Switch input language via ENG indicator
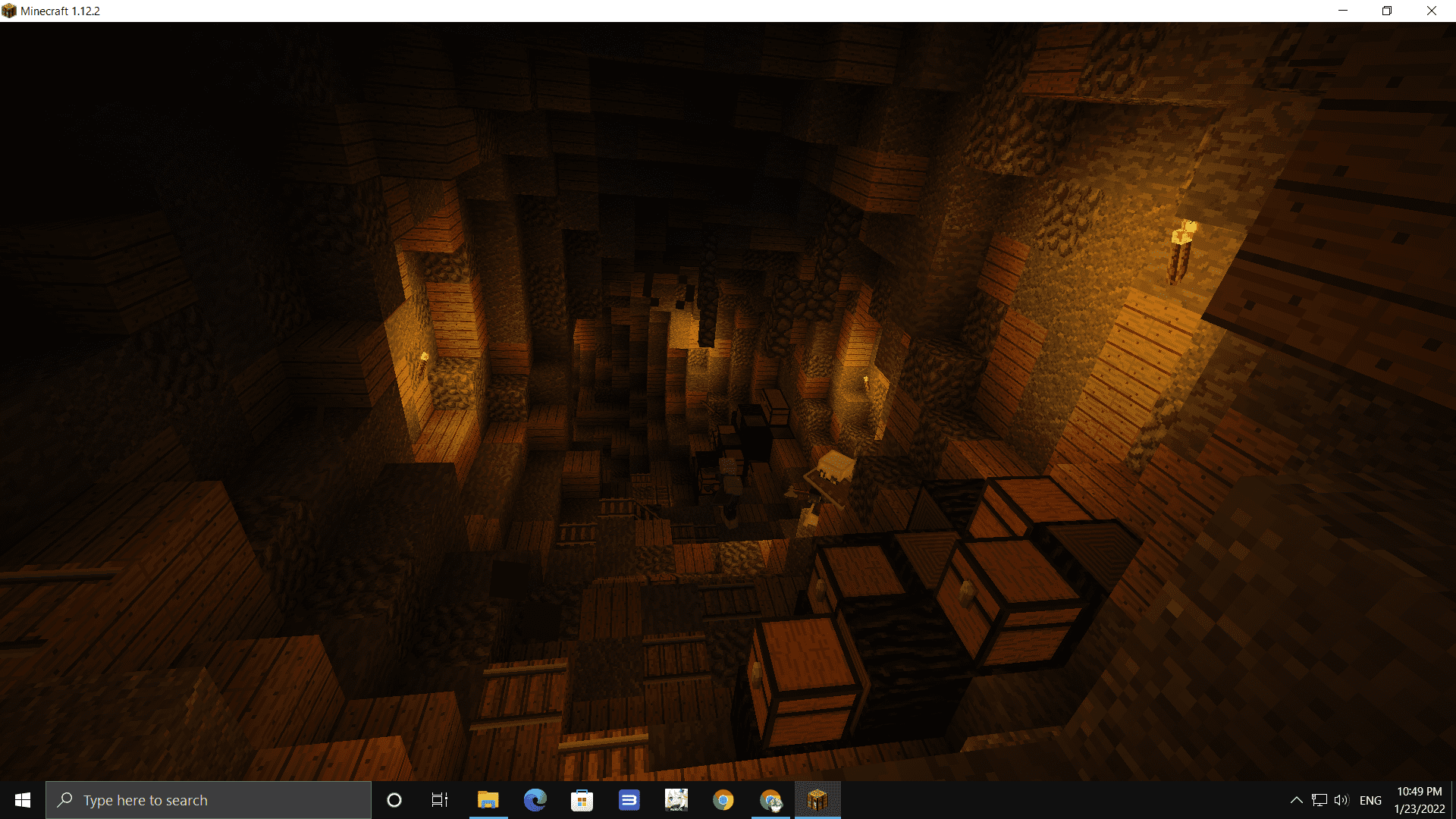 pos(1370,800)
